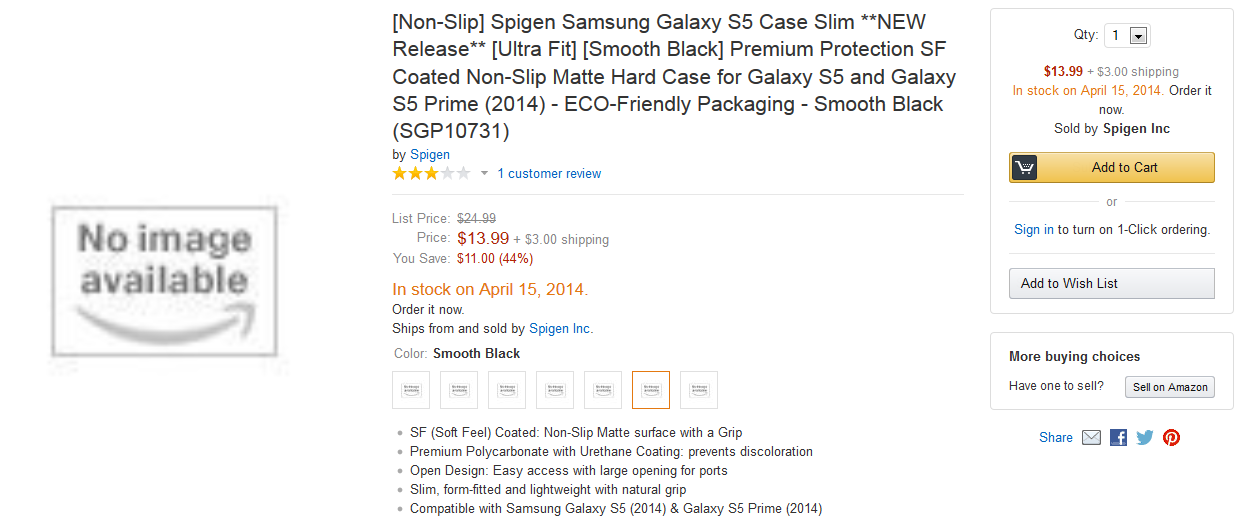The image size is (1243, 529).
Task: Click the star rating icons
Action: click(x=430, y=174)
